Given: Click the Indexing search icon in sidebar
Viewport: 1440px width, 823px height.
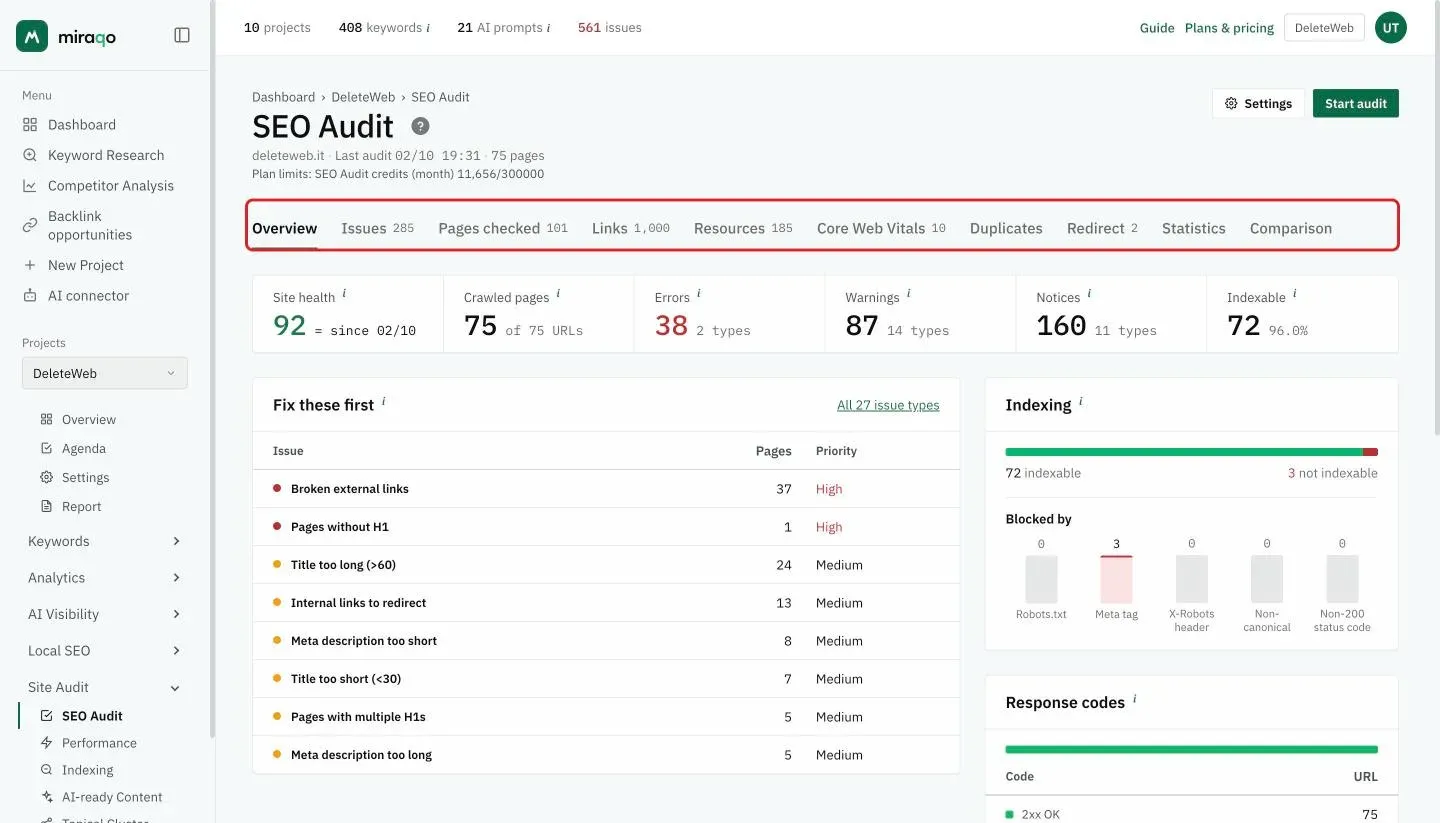Looking at the screenshot, I should pyautogui.click(x=46, y=770).
